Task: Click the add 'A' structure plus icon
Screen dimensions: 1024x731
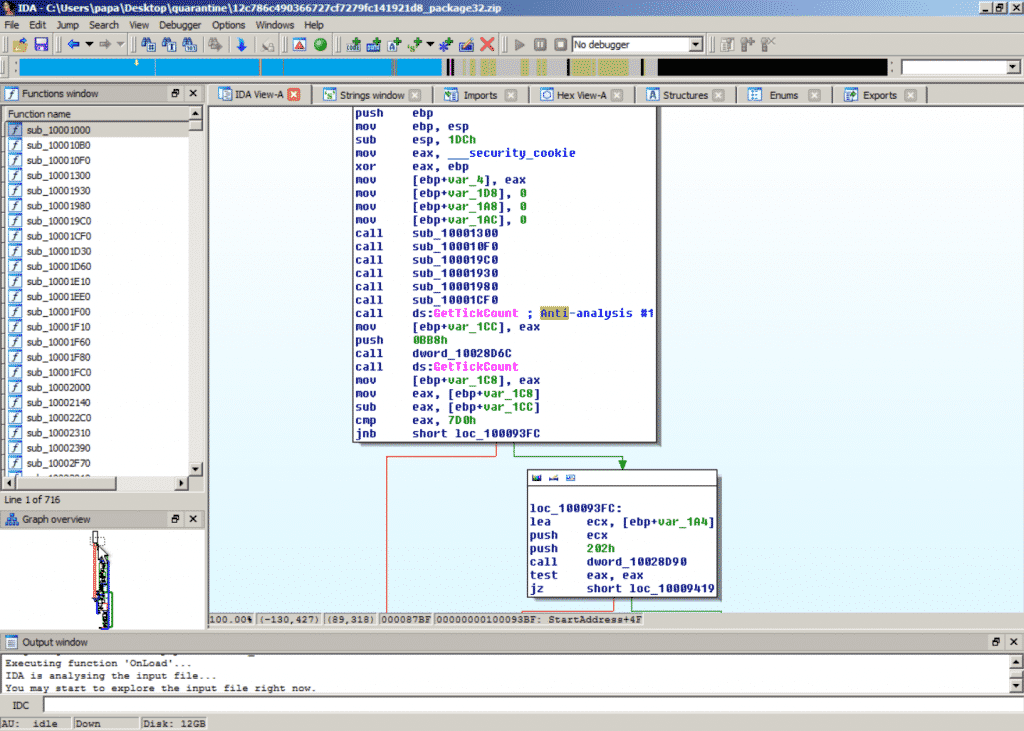Action: [x=394, y=44]
